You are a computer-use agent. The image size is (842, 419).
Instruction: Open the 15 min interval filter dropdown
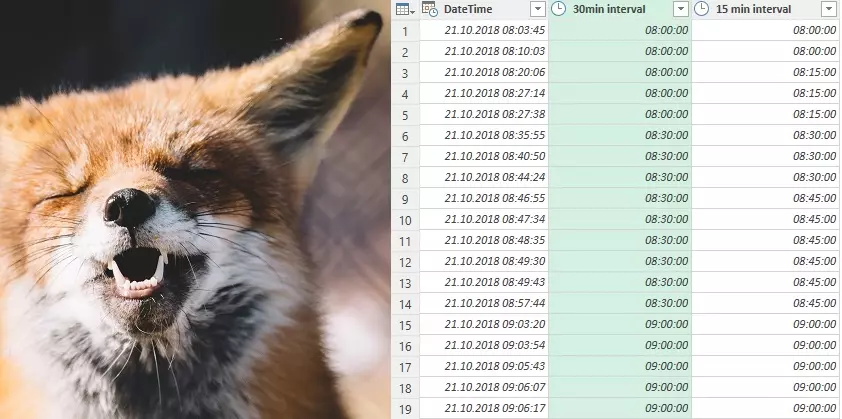829,9
